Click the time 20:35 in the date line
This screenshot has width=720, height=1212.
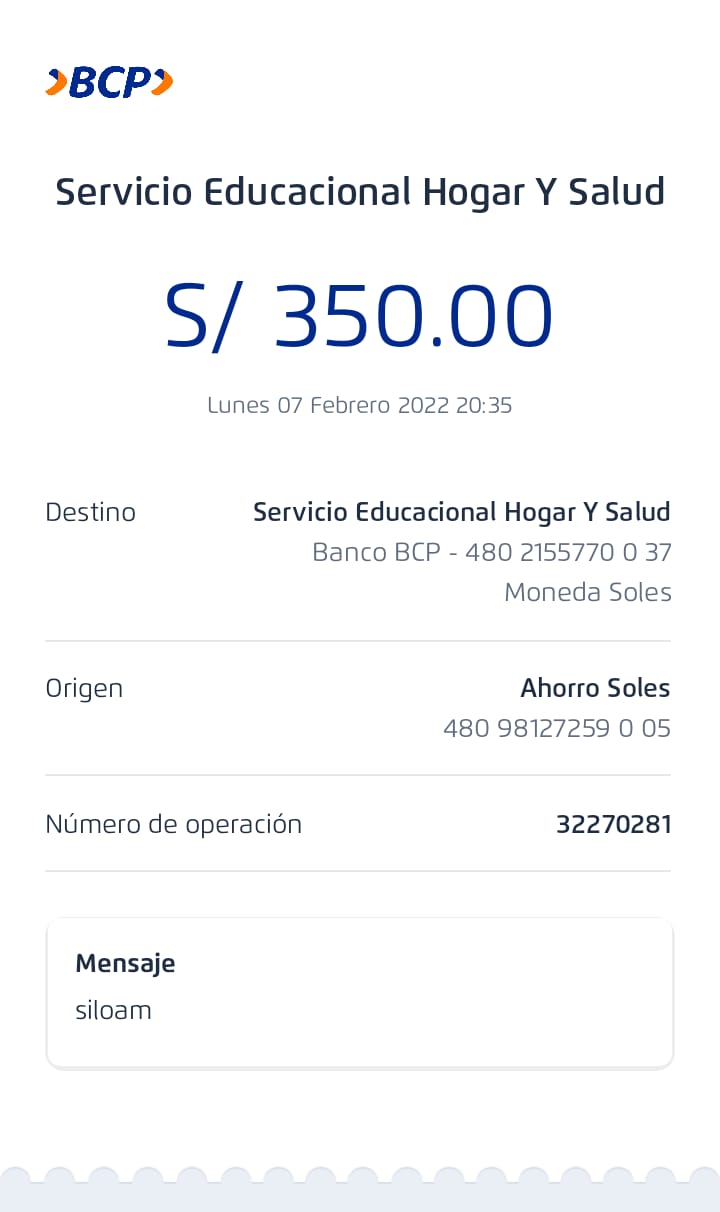pos(484,405)
